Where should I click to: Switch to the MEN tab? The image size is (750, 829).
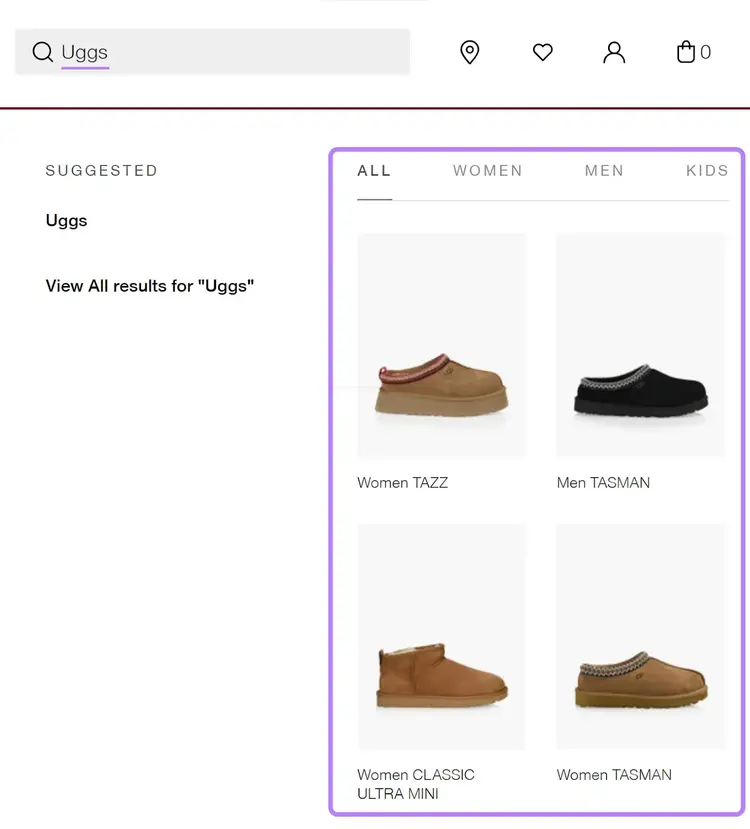pyautogui.click(x=604, y=171)
